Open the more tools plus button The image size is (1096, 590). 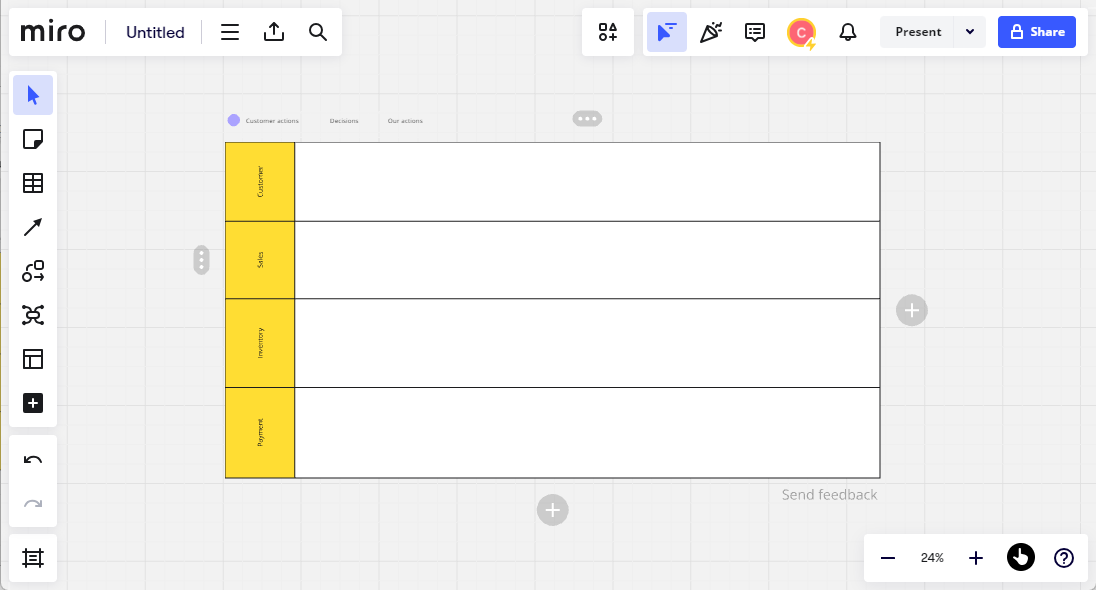coord(33,403)
